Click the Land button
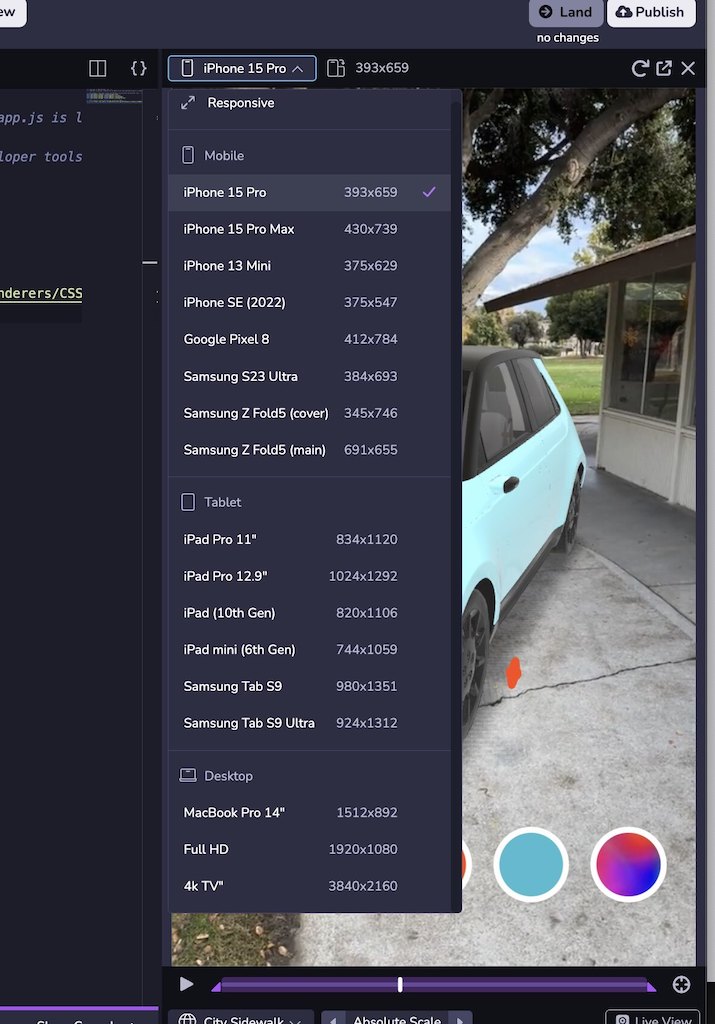The width and height of the screenshot is (715, 1024). tap(566, 12)
